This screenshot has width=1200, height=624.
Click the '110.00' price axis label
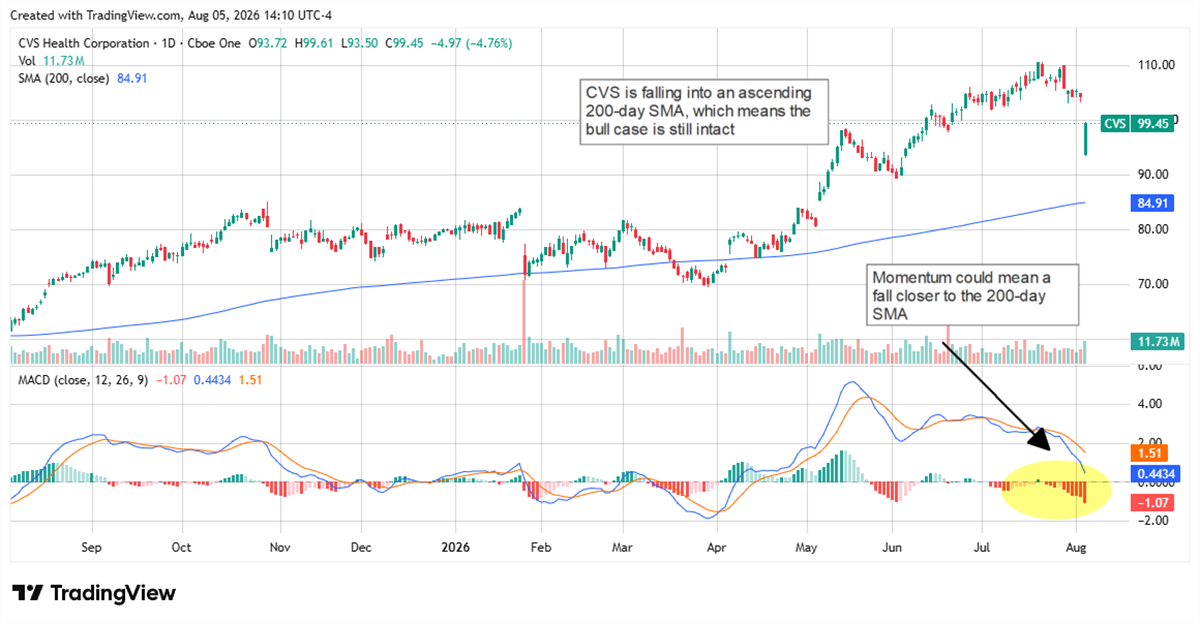tap(1156, 65)
